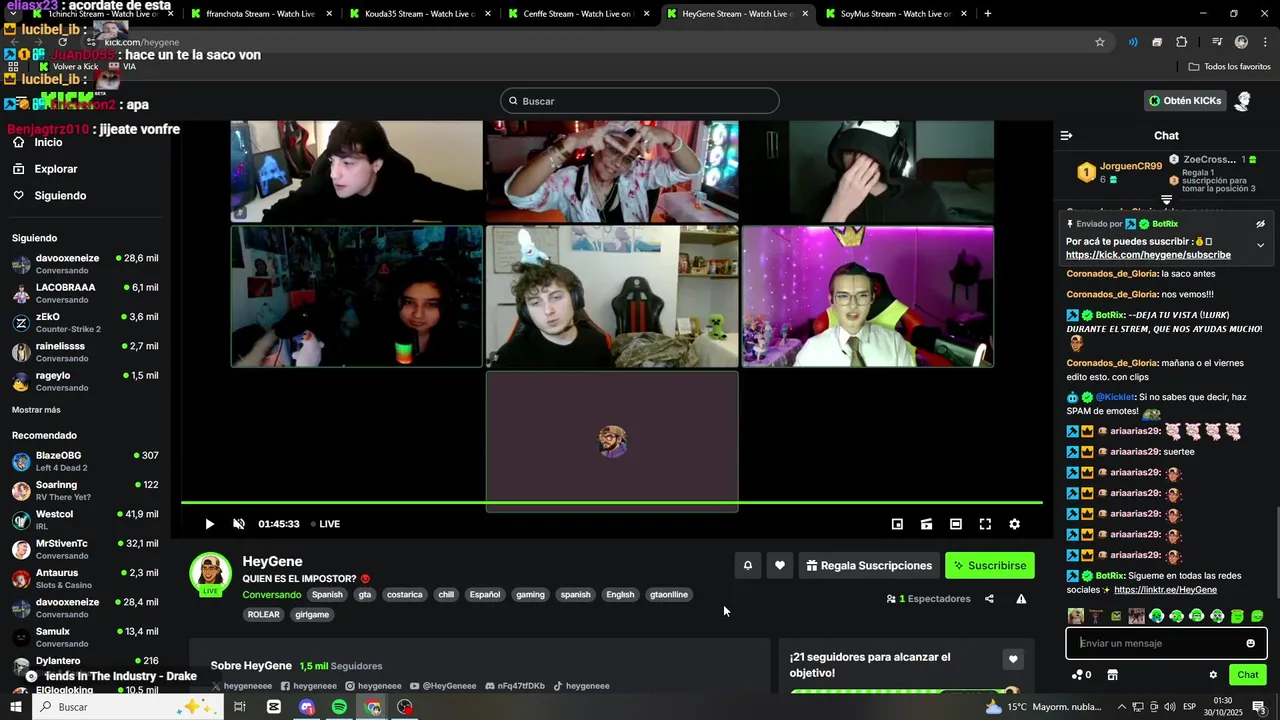1280x720 pixels.
Task: Select the costarica tag
Action: pyautogui.click(x=404, y=595)
